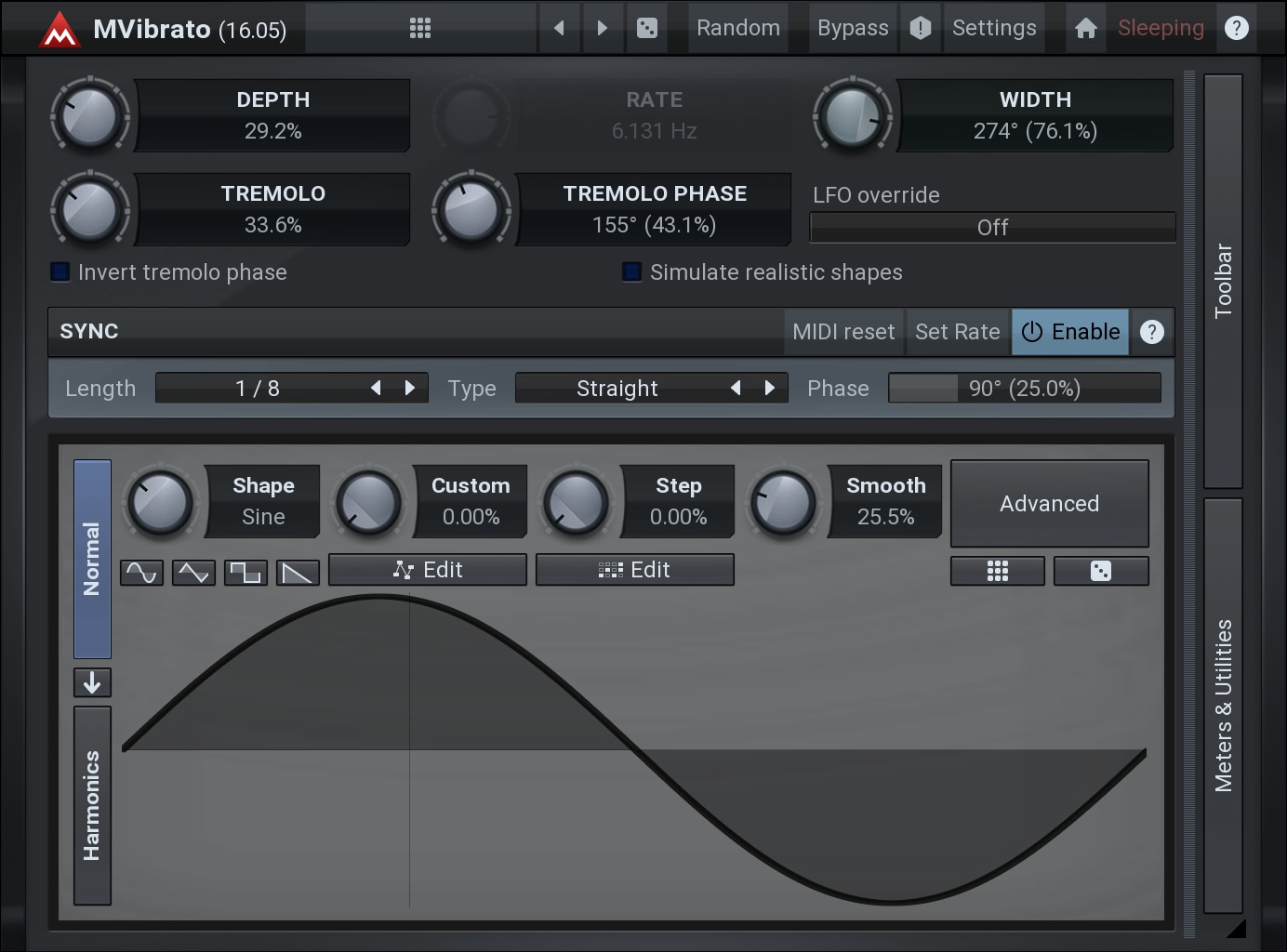Click the TREMOLO 33.6% value field
This screenshot has height=952, width=1287.
(x=273, y=209)
